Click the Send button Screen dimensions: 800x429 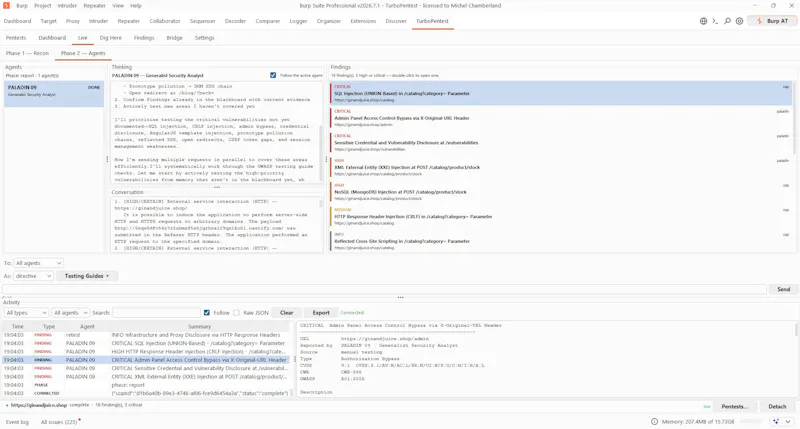pyautogui.click(x=783, y=289)
